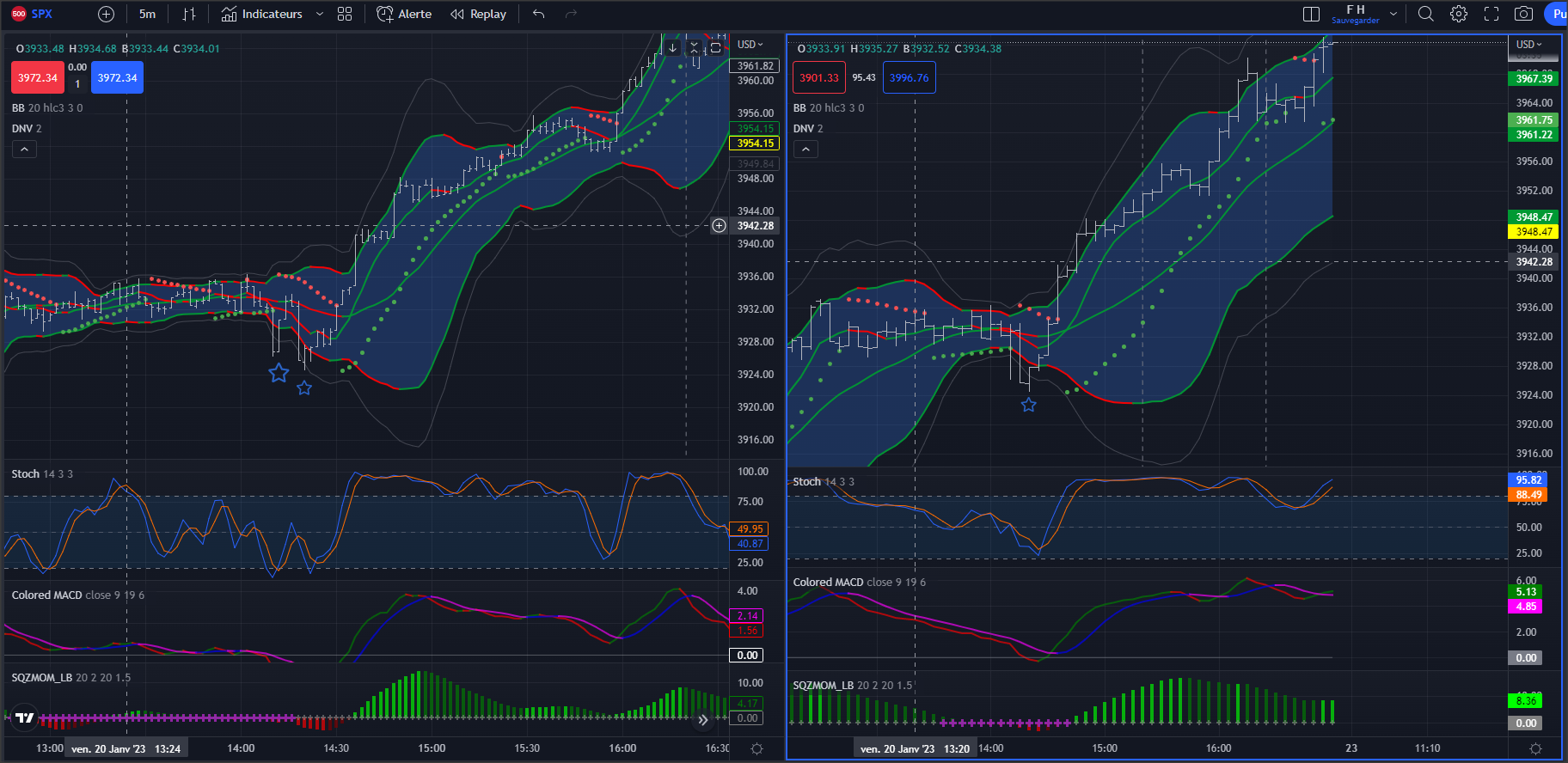Click the crosshair plus icon beside price 3942.28
The width and height of the screenshot is (1568, 763).
tap(719, 226)
